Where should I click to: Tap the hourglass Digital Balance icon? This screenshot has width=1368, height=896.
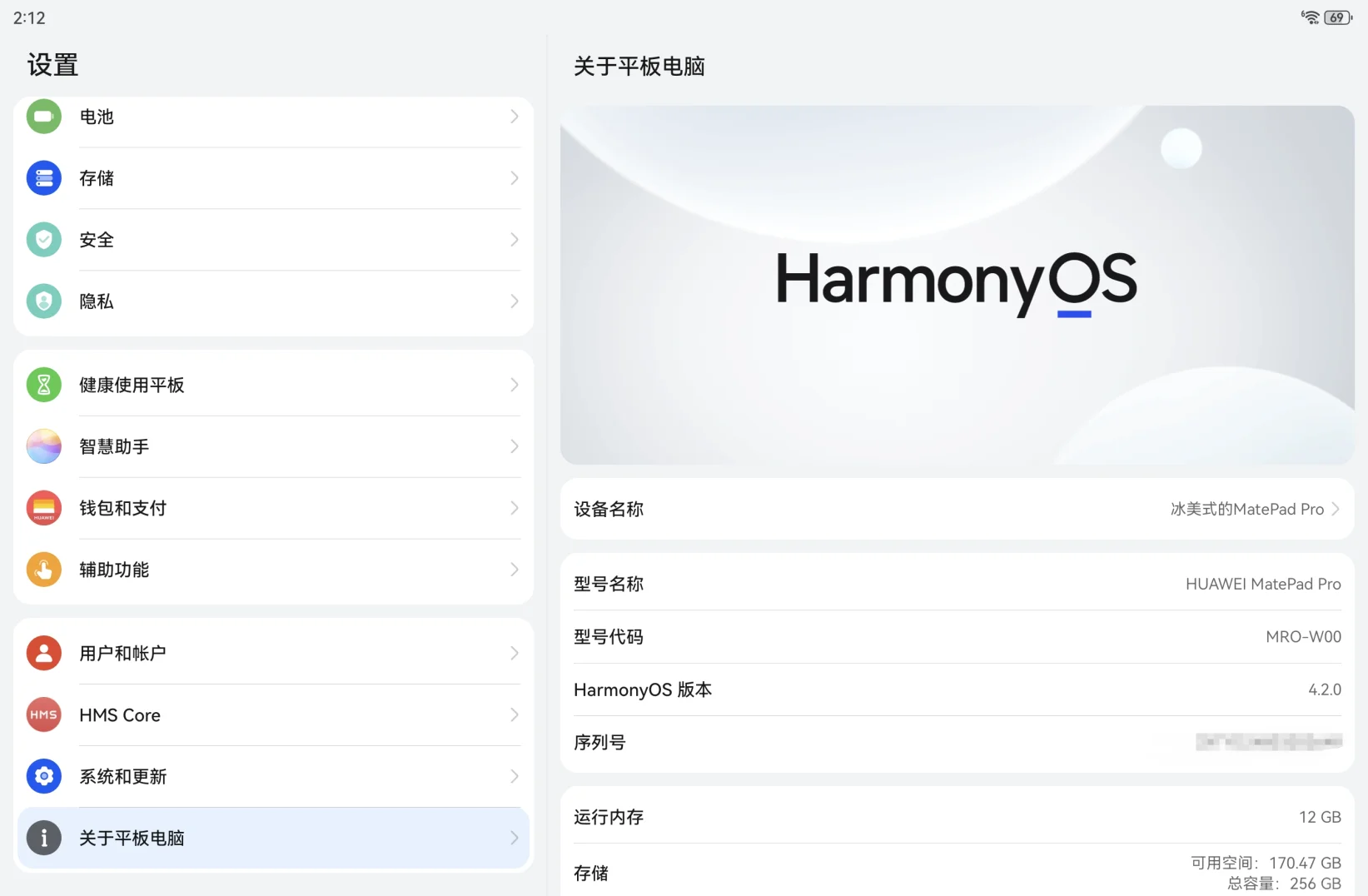44,385
